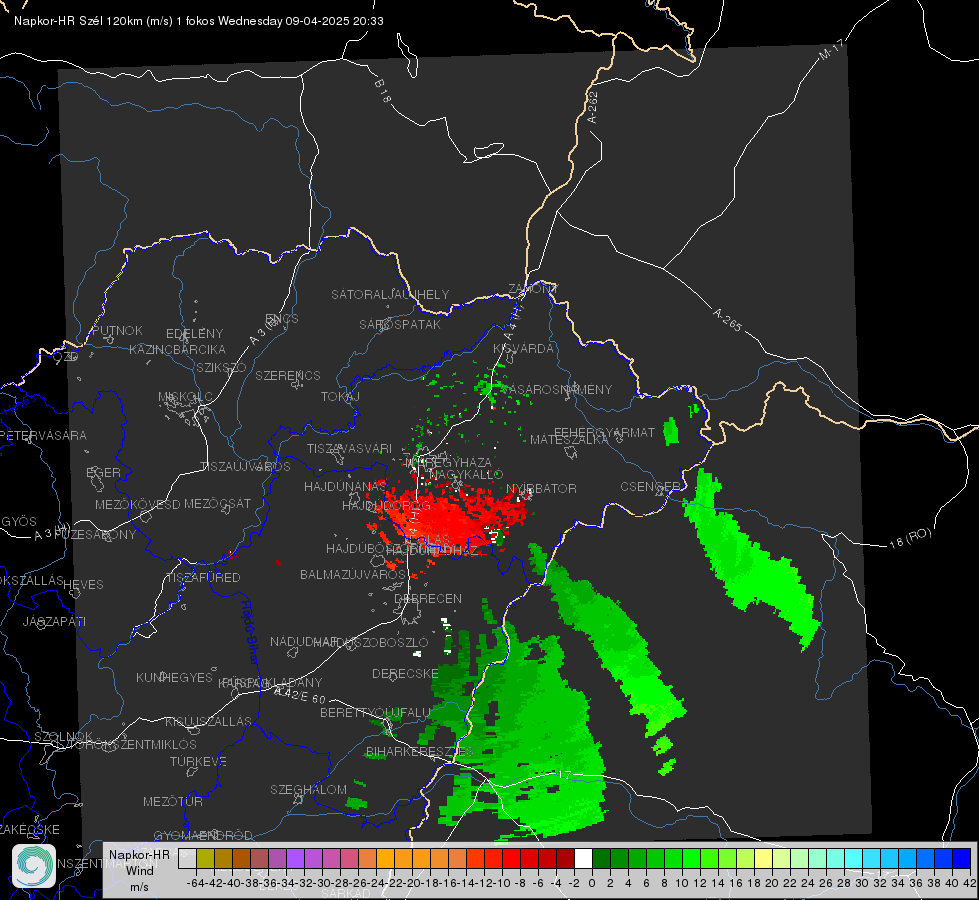This screenshot has width=979, height=900.
Task: Click the DEBRECEN city label
Action: coord(428,599)
